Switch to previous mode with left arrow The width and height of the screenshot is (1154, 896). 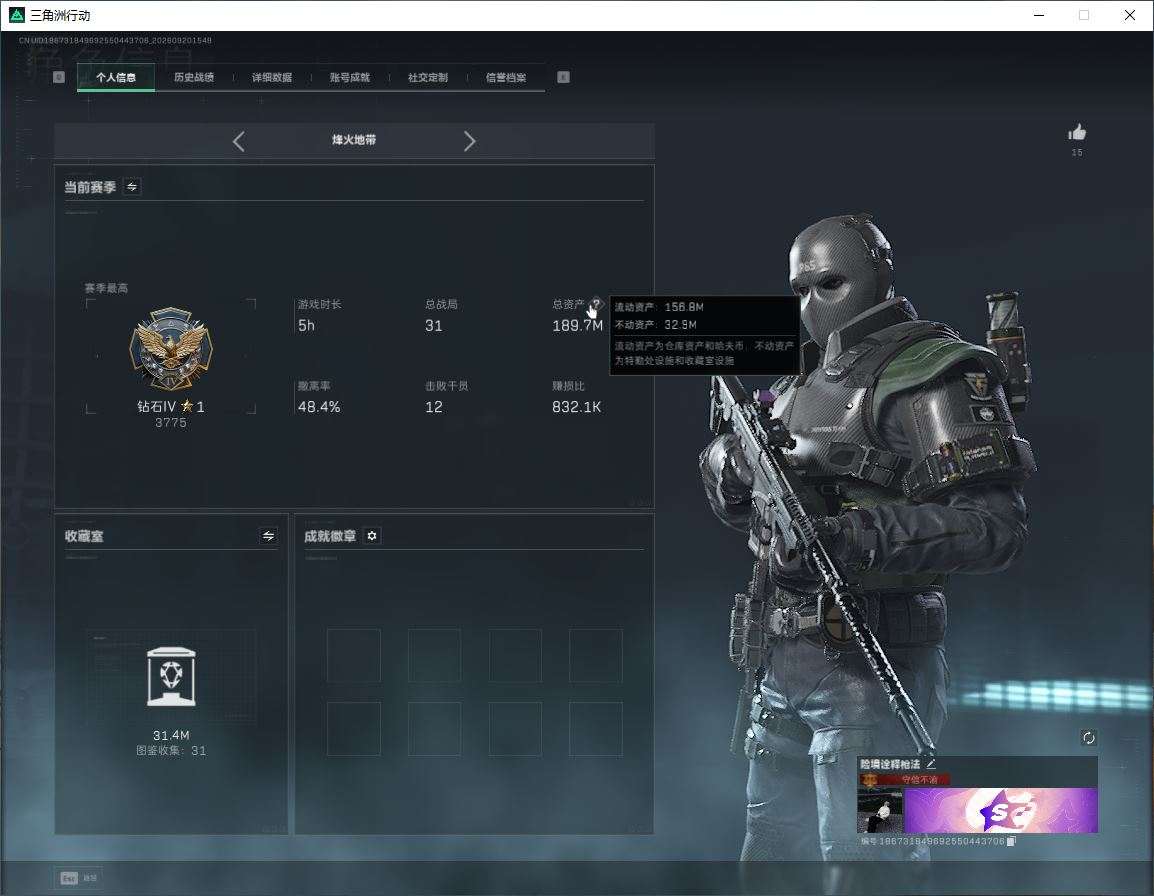click(x=238, y=141)
